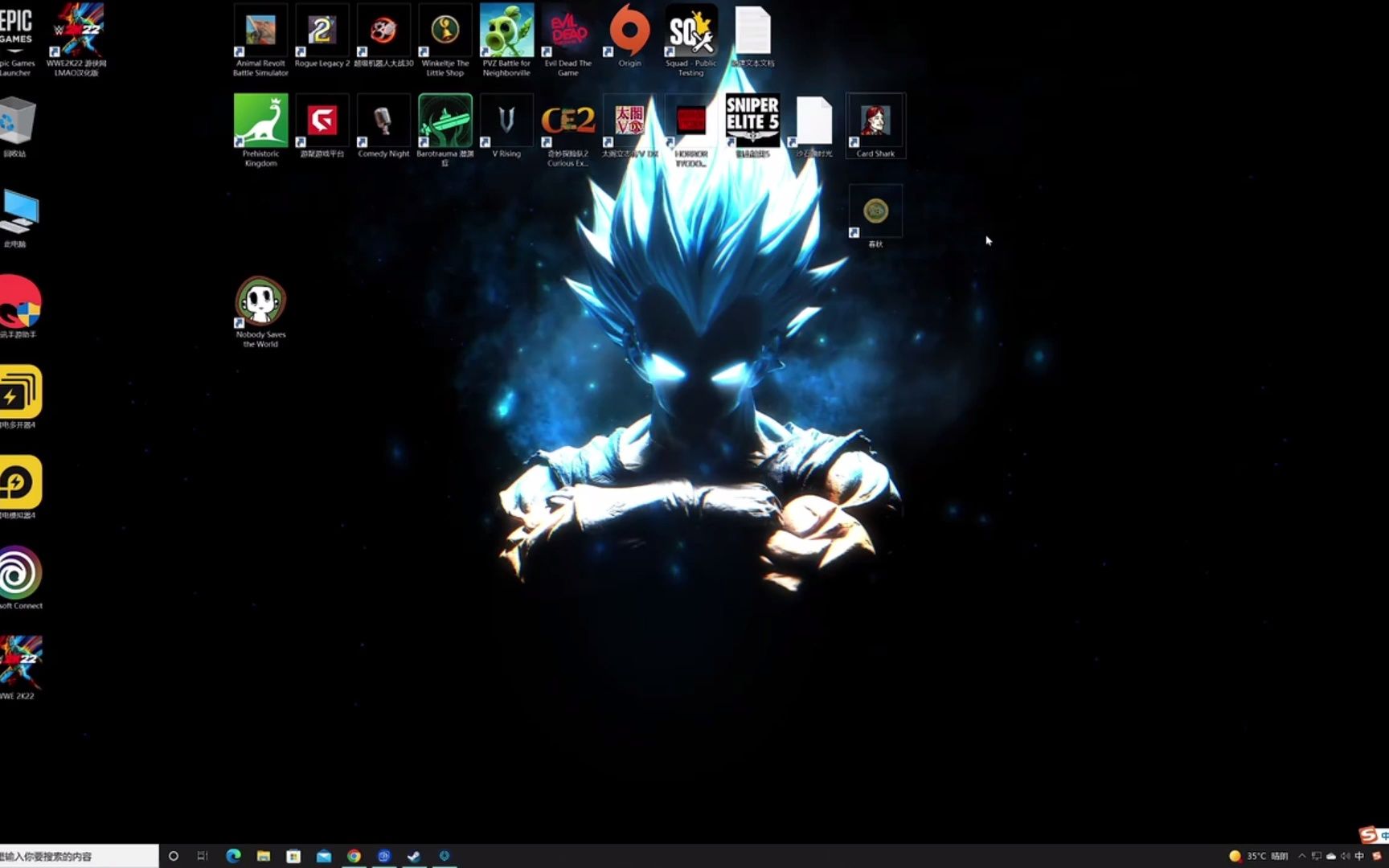Open This PC computer icon
The image size is (1389, 868).
click(x=18, y=217)
